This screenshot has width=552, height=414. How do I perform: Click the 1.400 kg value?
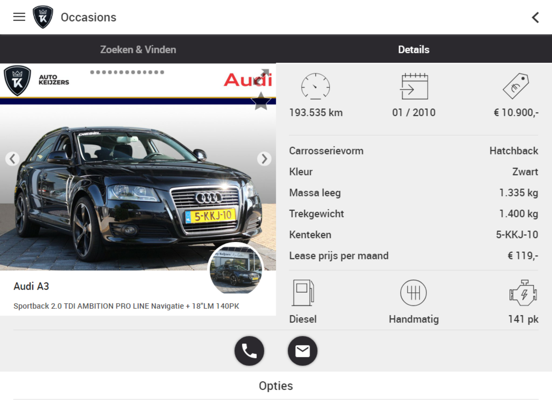[x=519, y=214]
